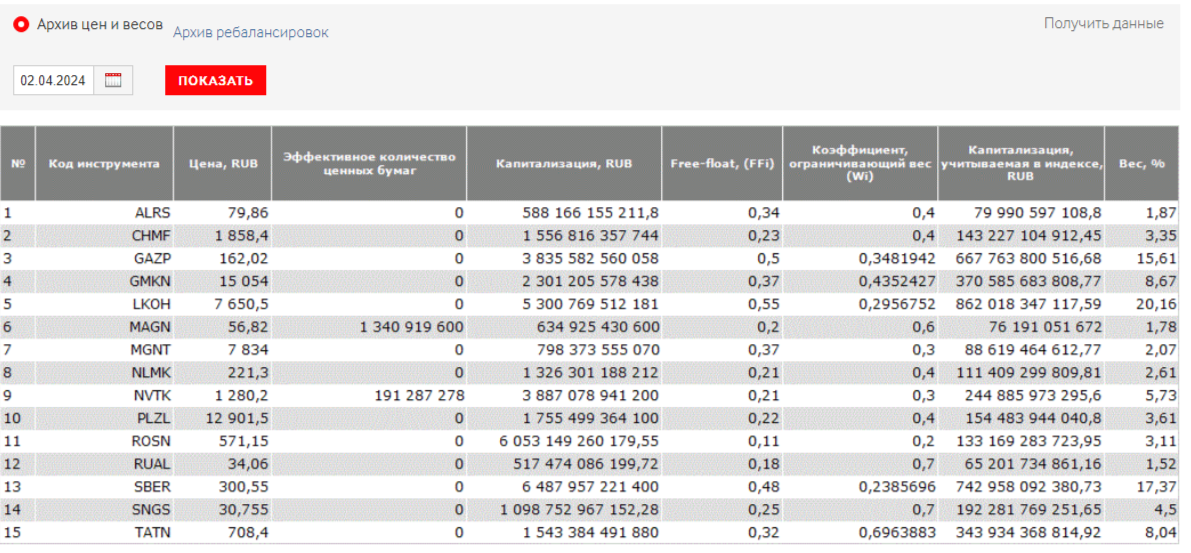Viewport: 1191px width, 553px height.
Task: Click the free-float value 0,55
Action: pos(763,304)
